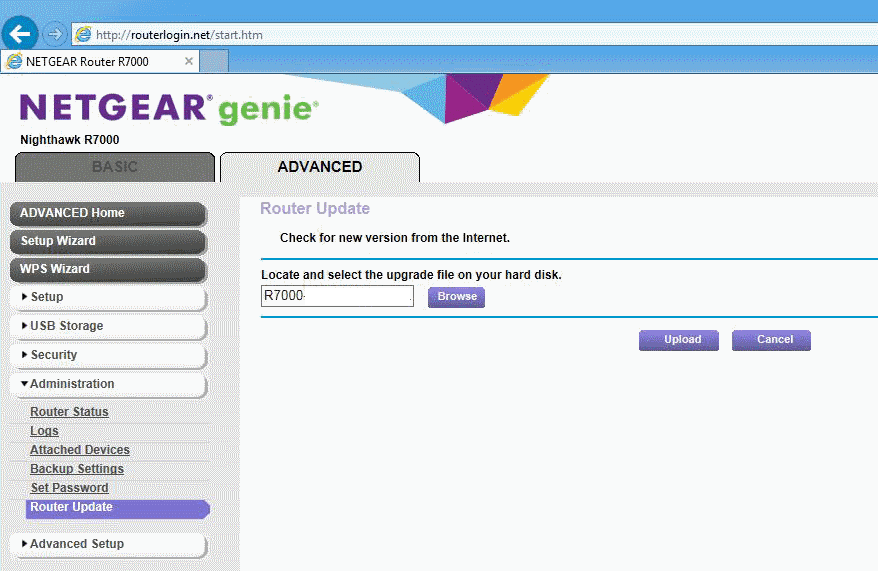Click the browser back arrow button

pyautogui.click(x=20, y=34)
